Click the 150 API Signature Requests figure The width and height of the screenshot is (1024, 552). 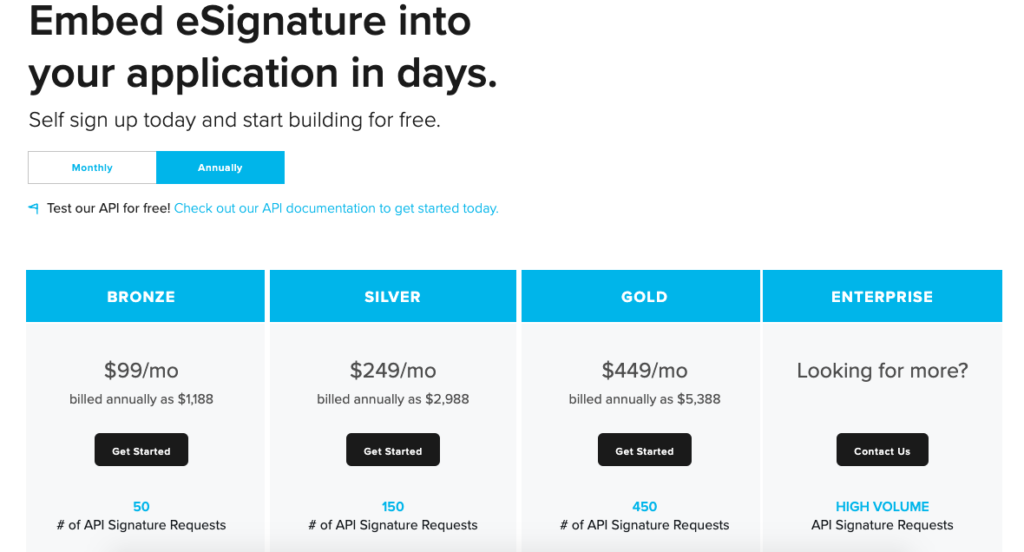click(392, 507)
